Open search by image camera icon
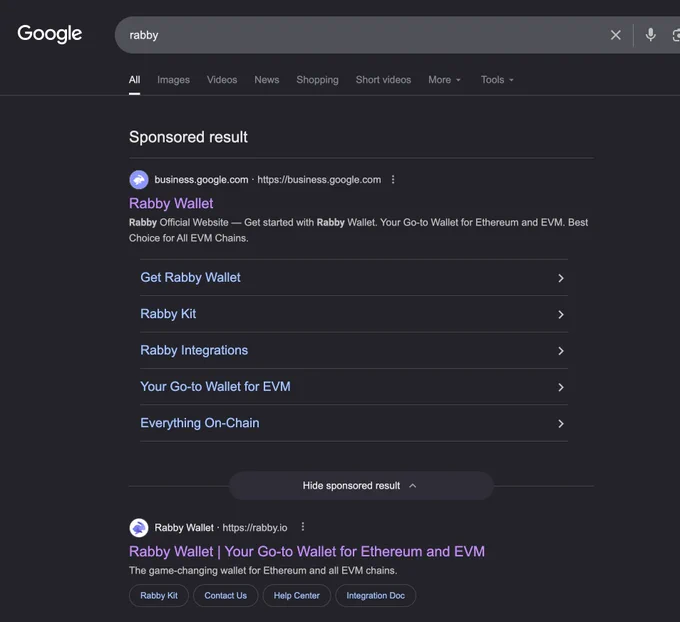The image size is (680, 622). [676, 35]
